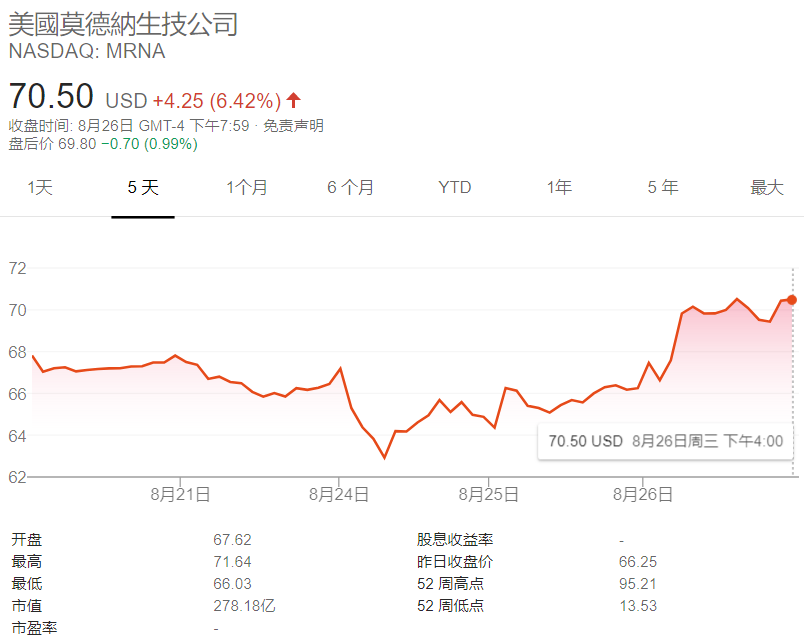Click the after-hours price 69.80
804x639 pixels.
point(77,144)
